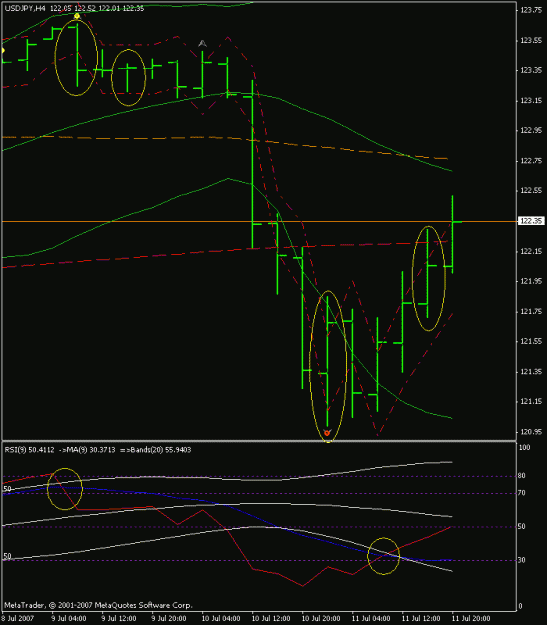547x625 pixels.
Task: Select the orange horizontal price line
Action: 259,221
